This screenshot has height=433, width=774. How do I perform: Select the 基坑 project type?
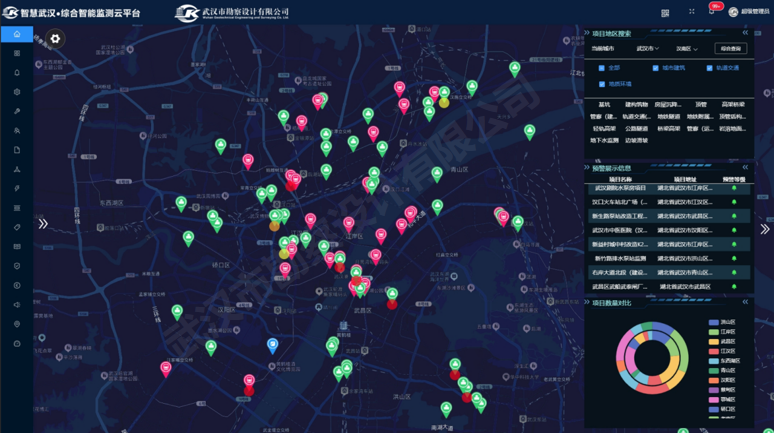pyautogui.click(x=604, y=105)
